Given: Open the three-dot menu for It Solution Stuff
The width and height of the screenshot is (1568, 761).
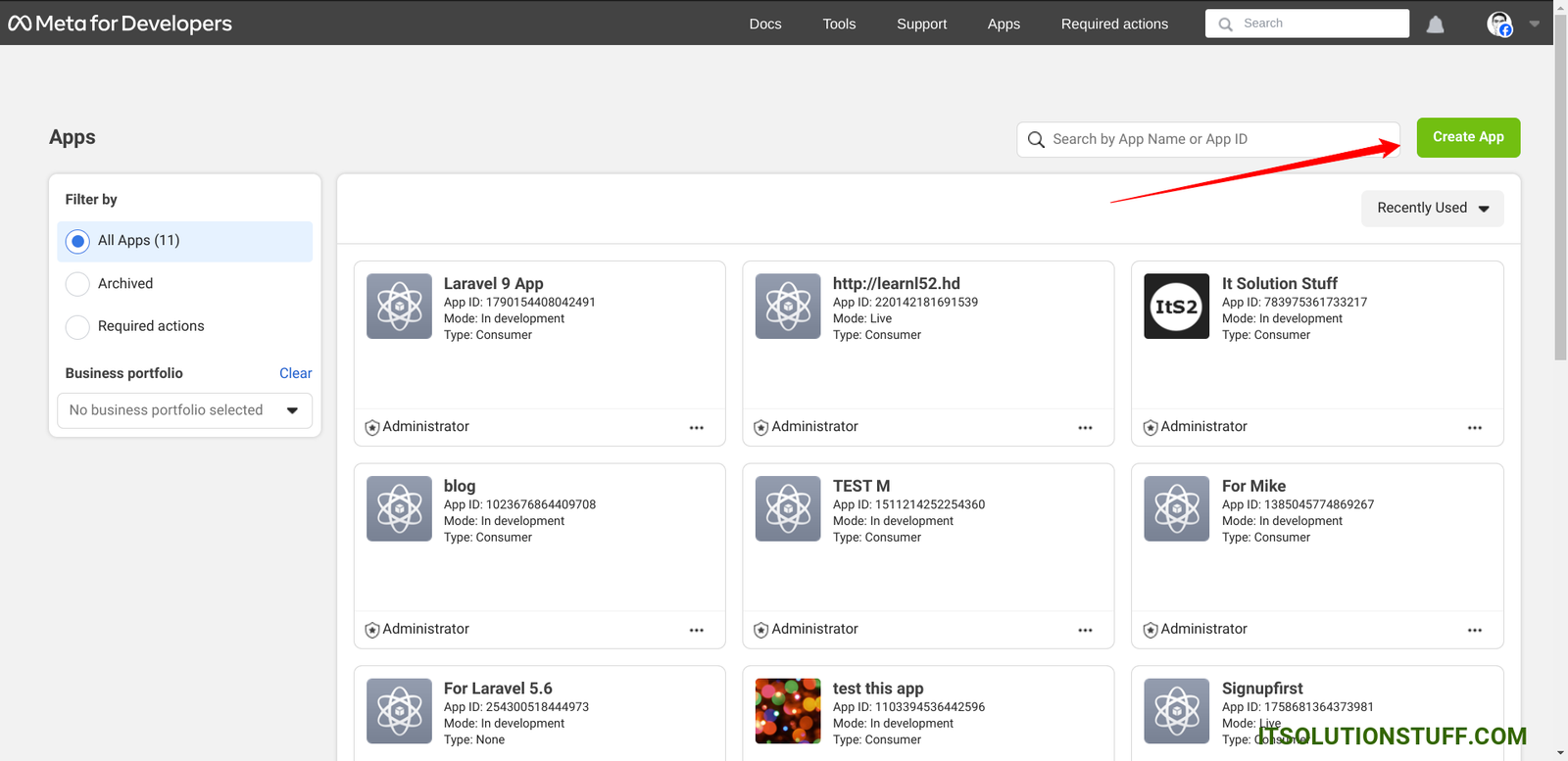Looking at the screenshot, I should coord(1474,427).
